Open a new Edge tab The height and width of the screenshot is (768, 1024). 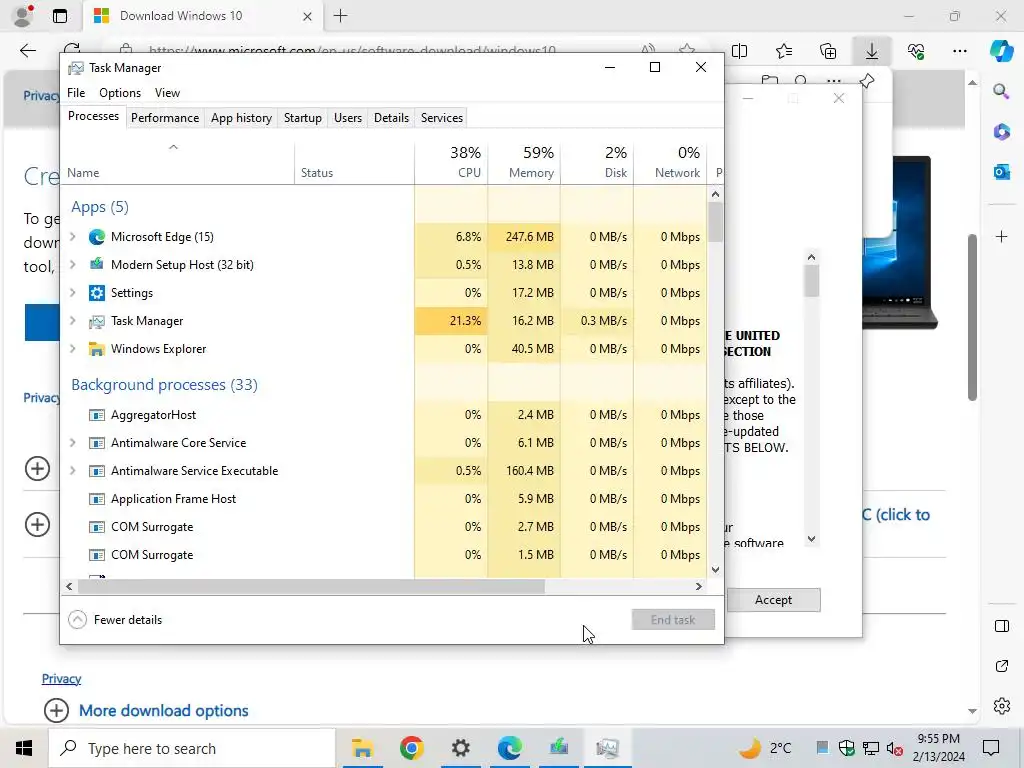coord(340,16)
